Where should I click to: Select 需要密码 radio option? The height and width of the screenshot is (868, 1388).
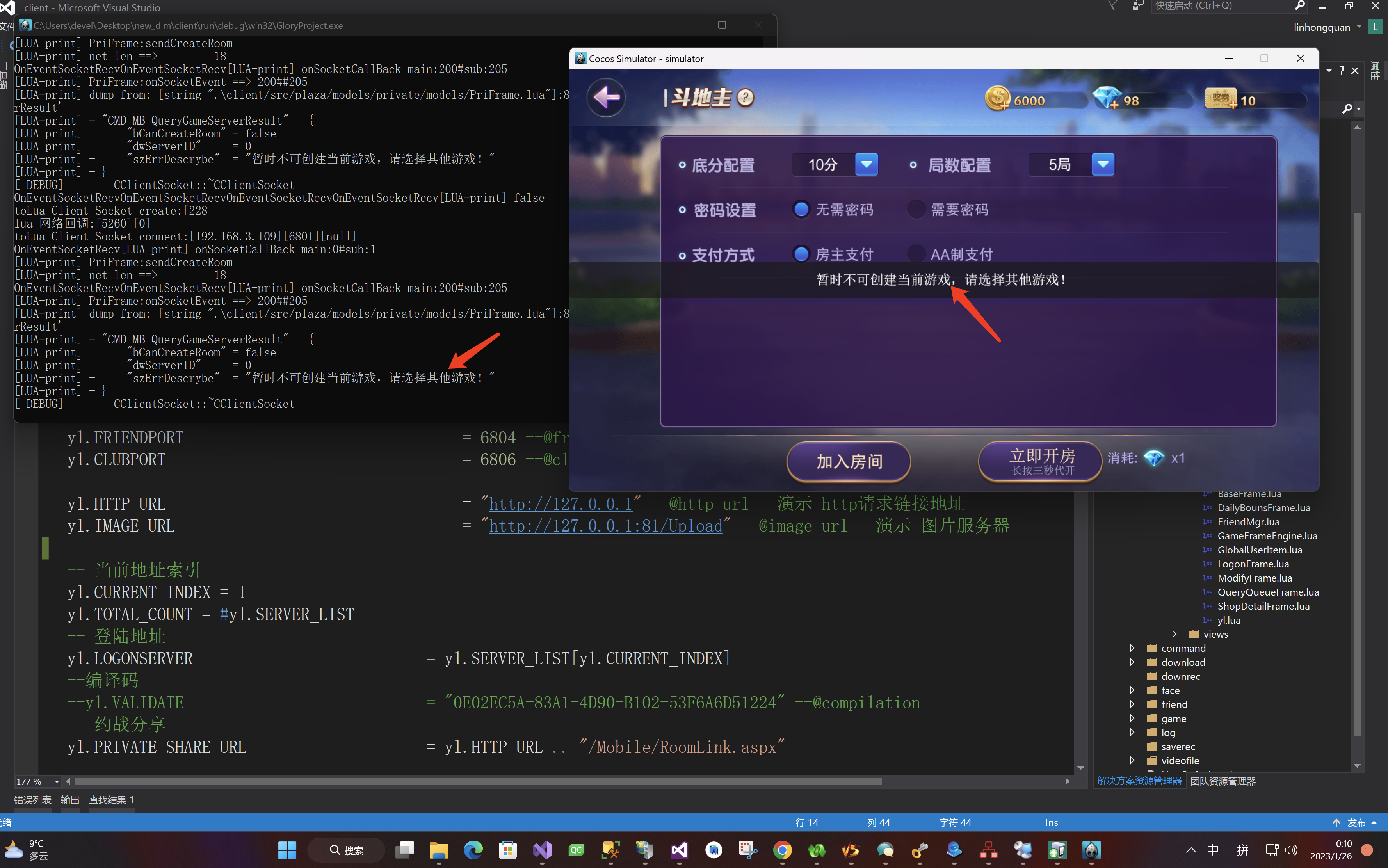[x=916, y=210]
